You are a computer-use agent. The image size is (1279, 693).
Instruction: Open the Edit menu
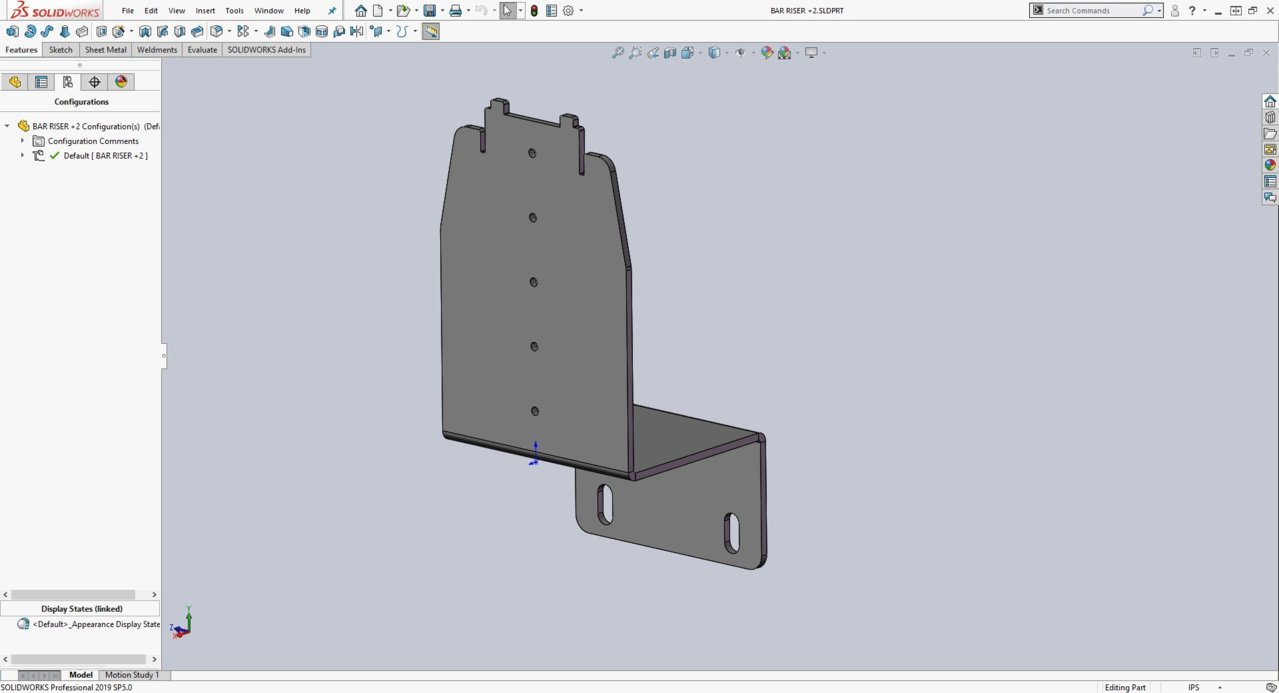(151, 11)
